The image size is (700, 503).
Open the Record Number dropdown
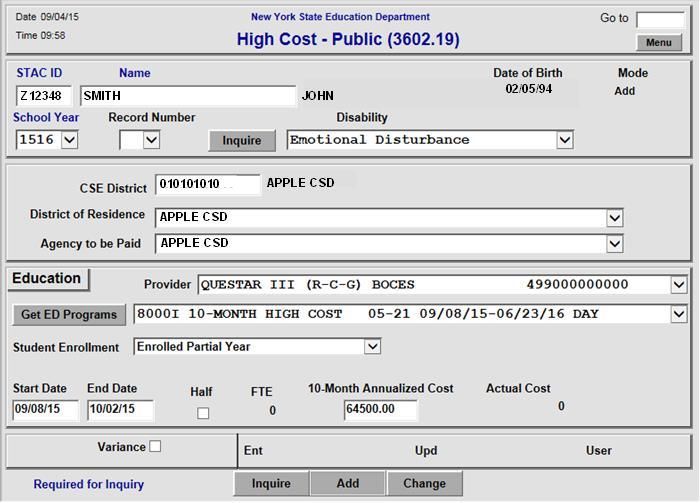151,140
